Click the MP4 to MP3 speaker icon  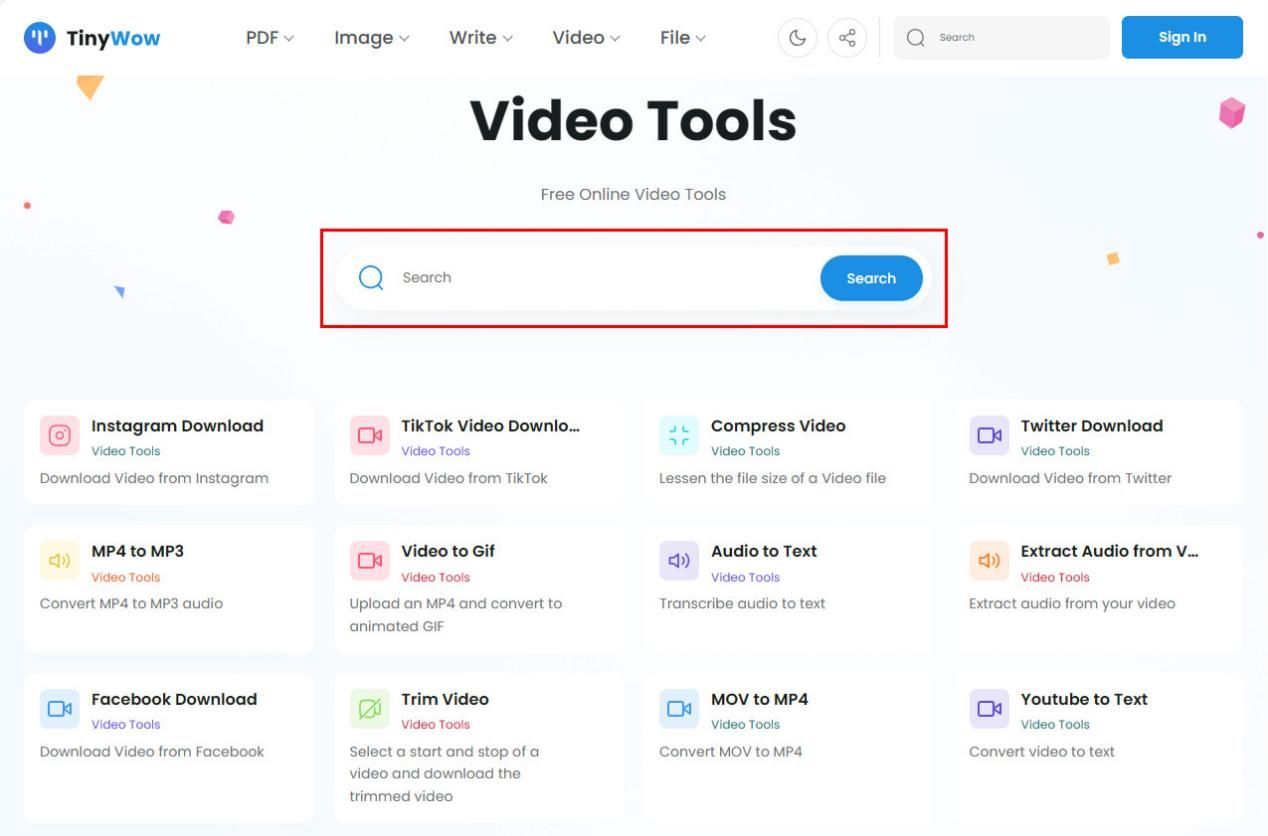point(60,561)
